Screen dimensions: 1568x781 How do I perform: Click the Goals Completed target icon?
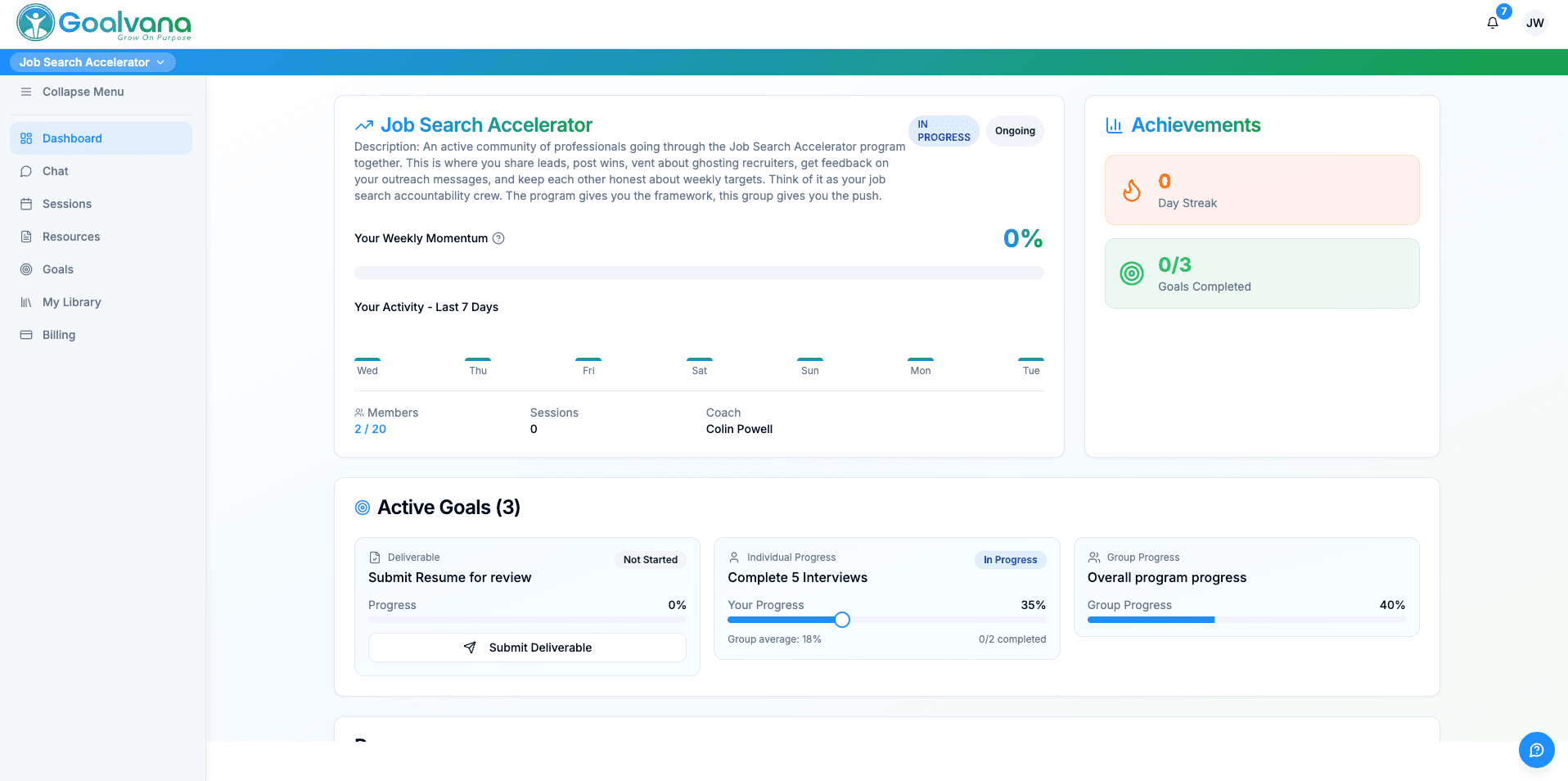click(1132, 273)
